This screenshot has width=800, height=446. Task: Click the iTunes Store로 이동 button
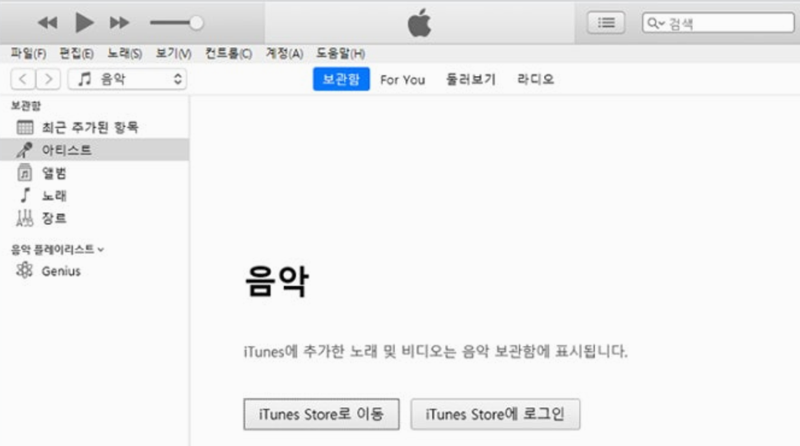321,414
